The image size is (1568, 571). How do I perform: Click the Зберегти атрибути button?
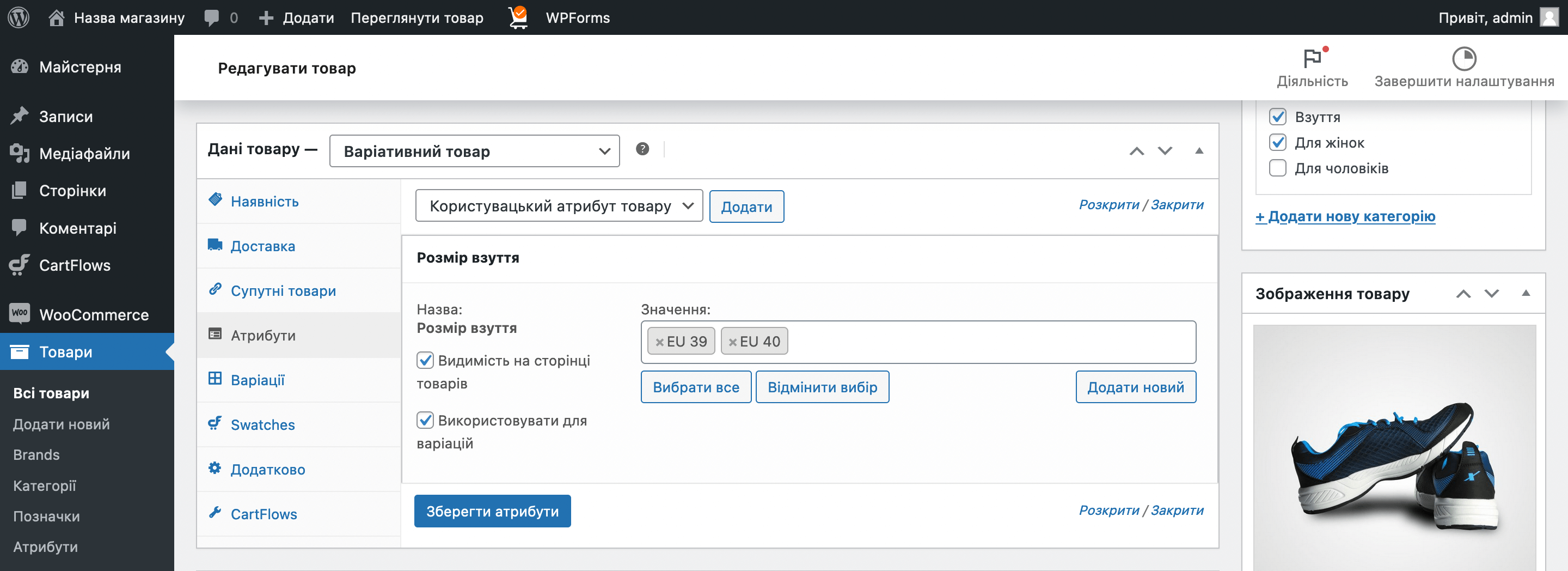click(492, 511)
